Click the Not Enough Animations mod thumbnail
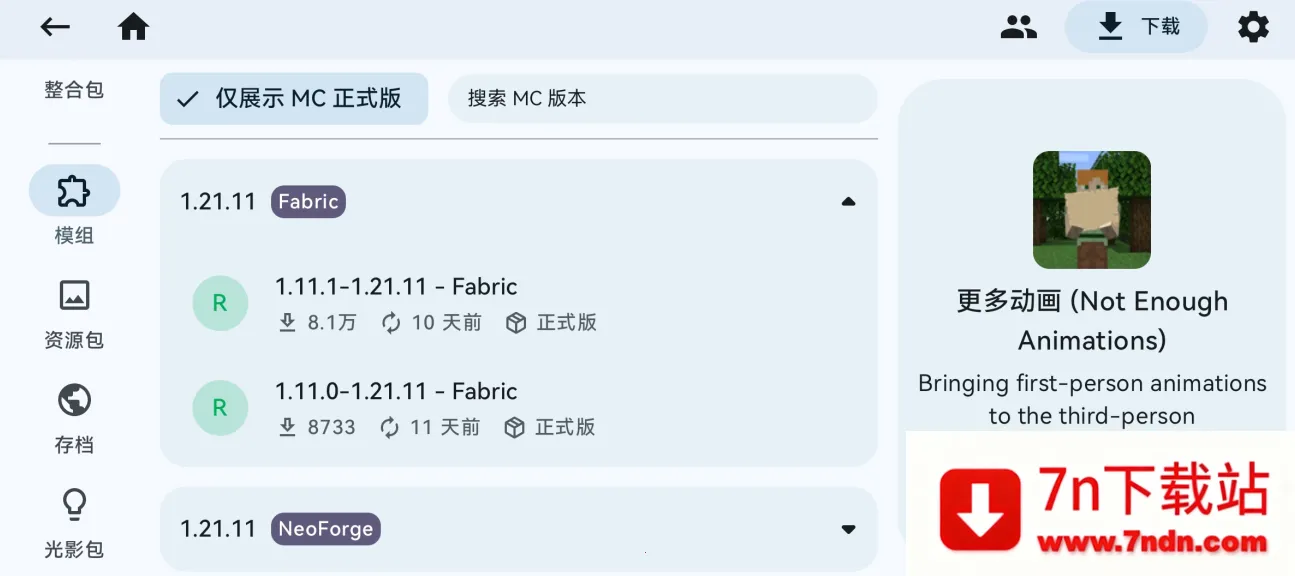This screenshot has width=1295, height=576. [x=1091, y=210]
